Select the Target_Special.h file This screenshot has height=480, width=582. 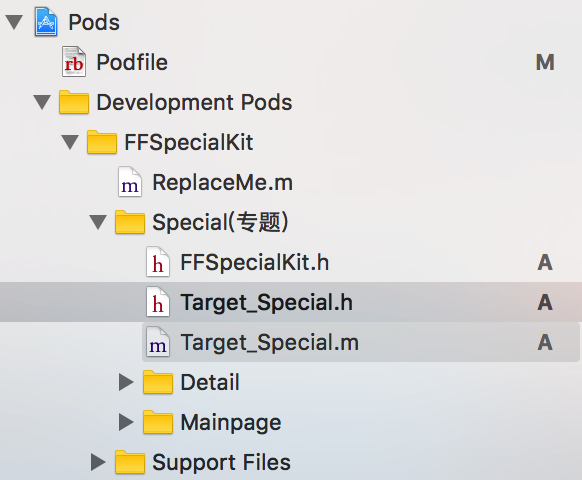click(x=291, y=302)
